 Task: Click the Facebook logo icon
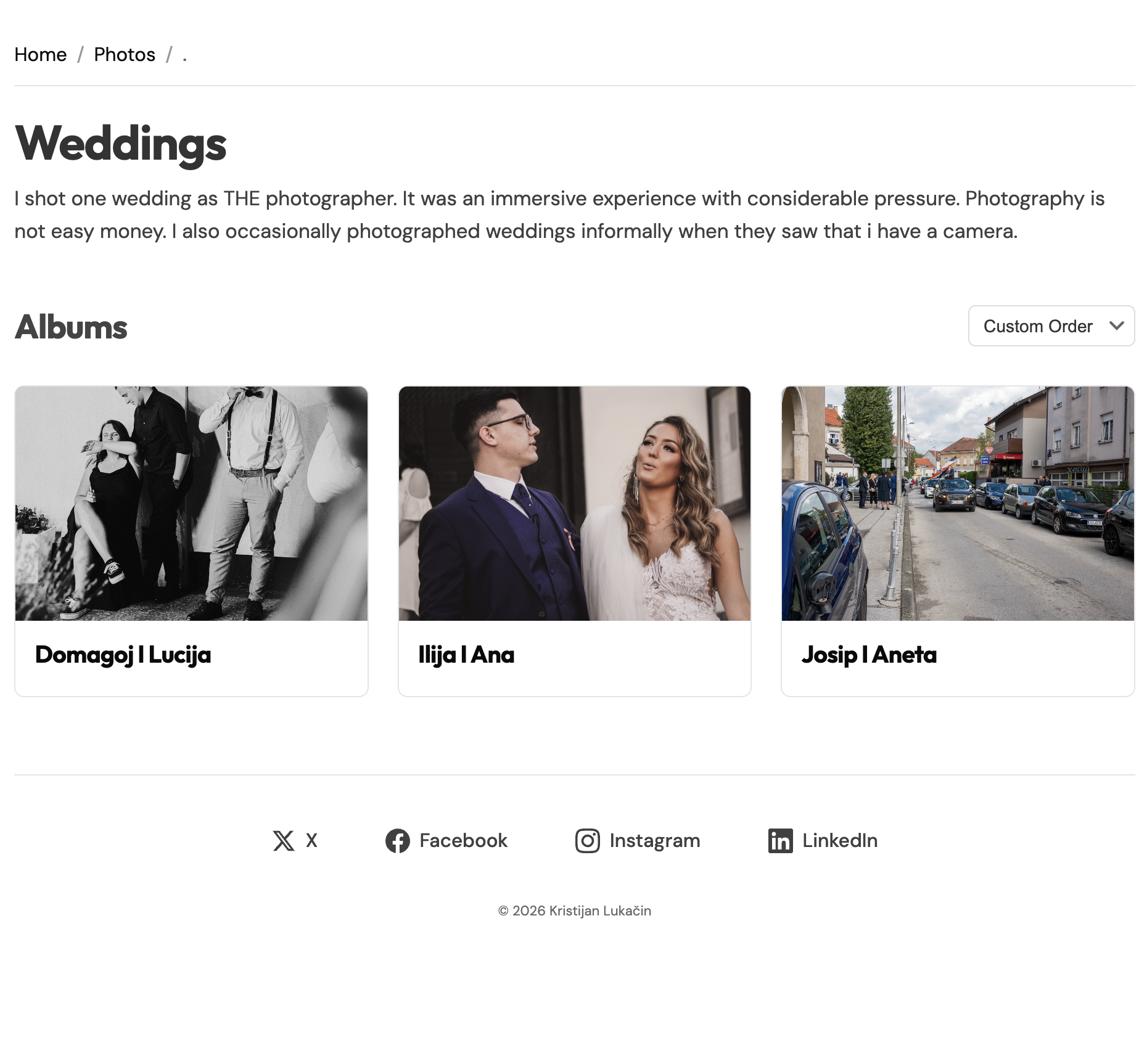tap(398, 841)
